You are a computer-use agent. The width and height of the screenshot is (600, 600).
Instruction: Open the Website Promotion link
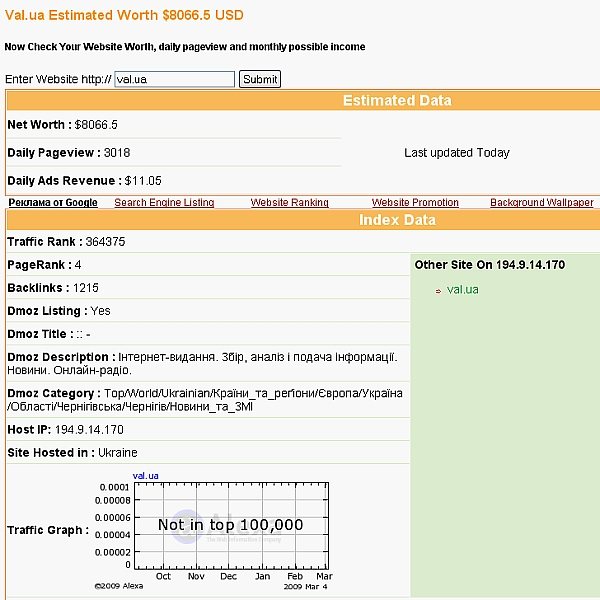coord(415,203)
